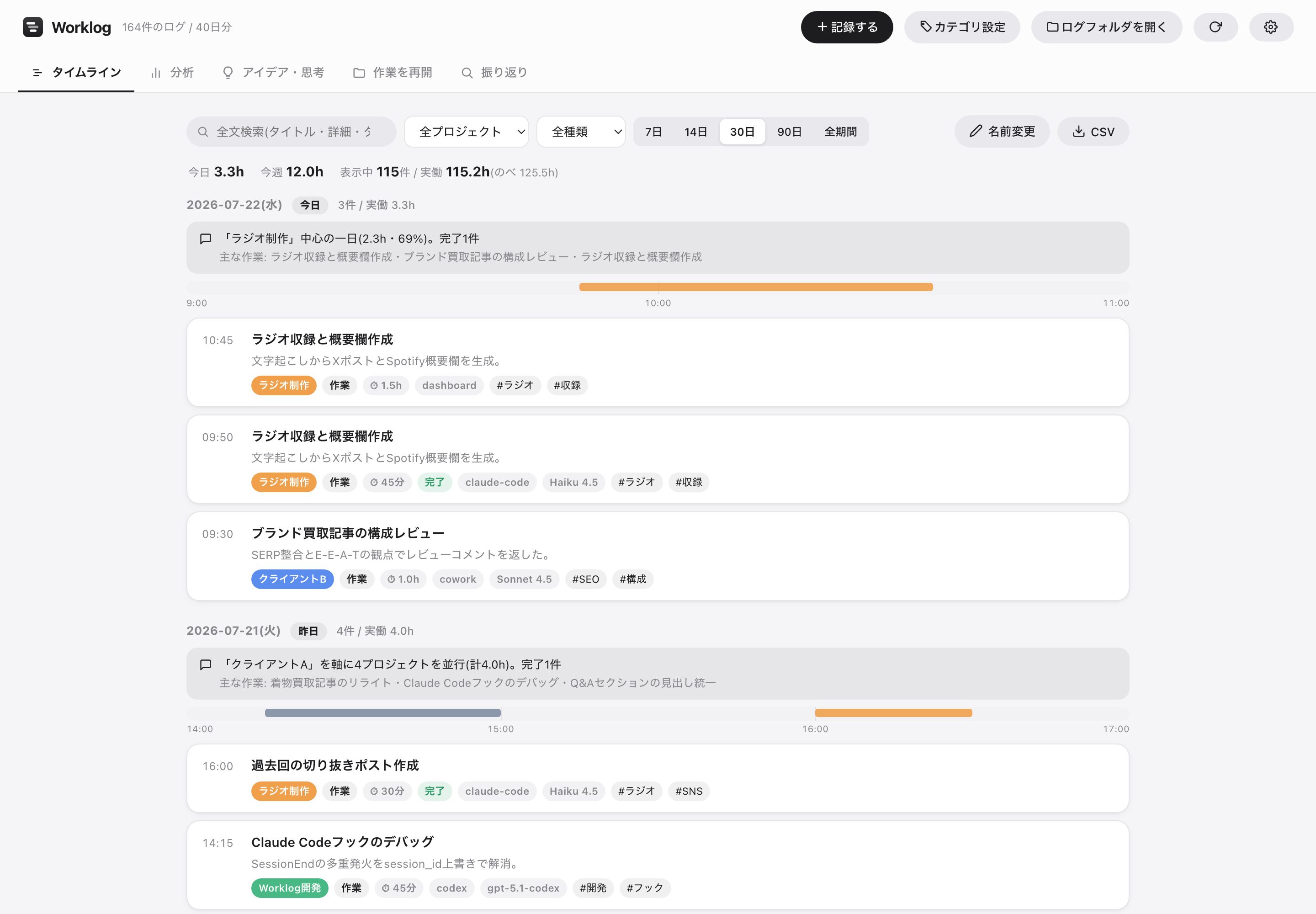Click the codex tag chip
The height and width of the screenshot is (914, 1316).
point(451,888)
